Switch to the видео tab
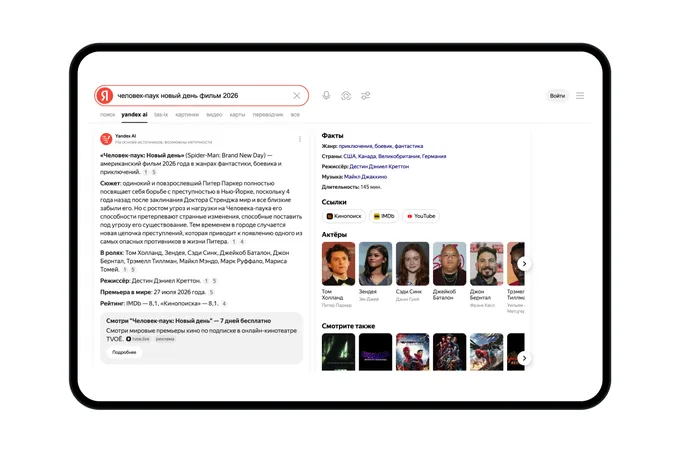This screenshot has height=453, width=680. pyautogui.click(x=214, y=114)
